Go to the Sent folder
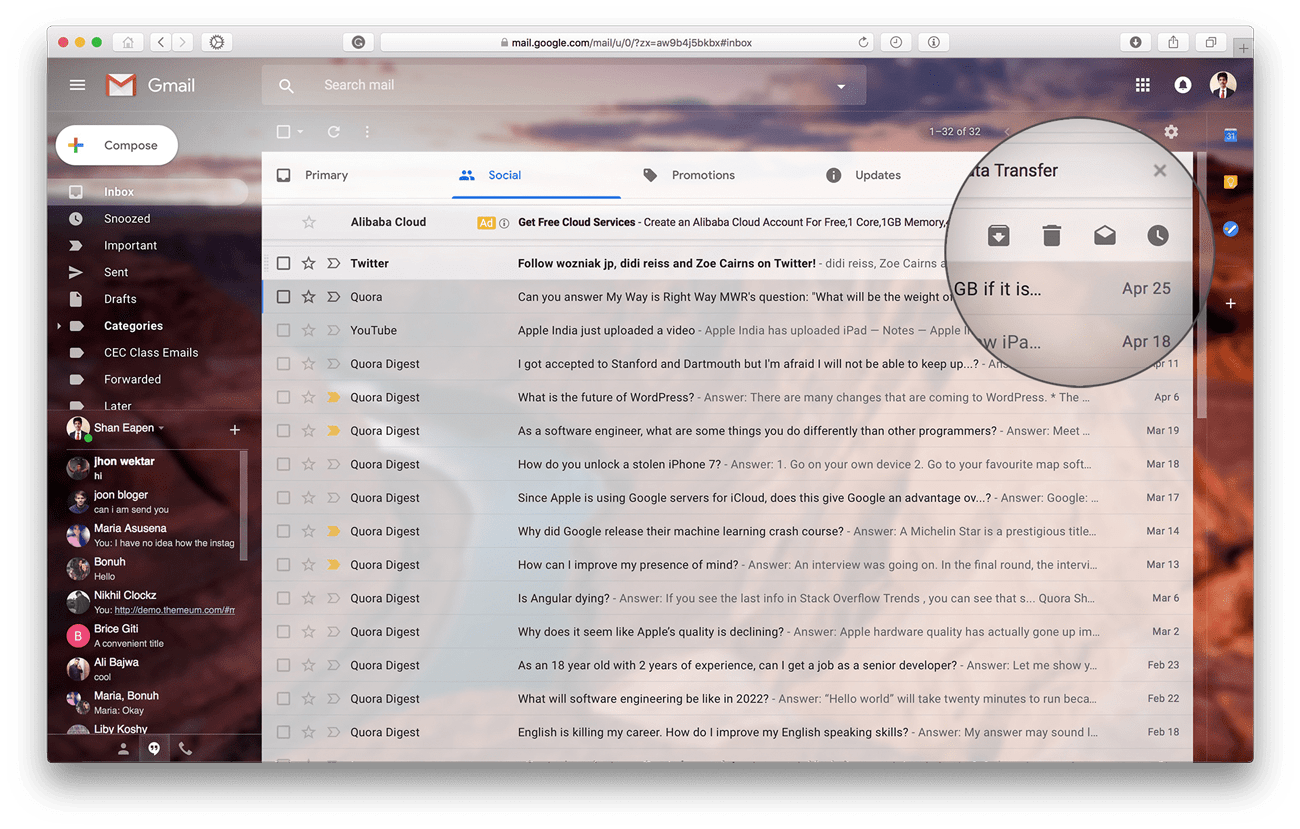Image resolution: width=1300 pixels, height=829 pixels. pos(116,272)
